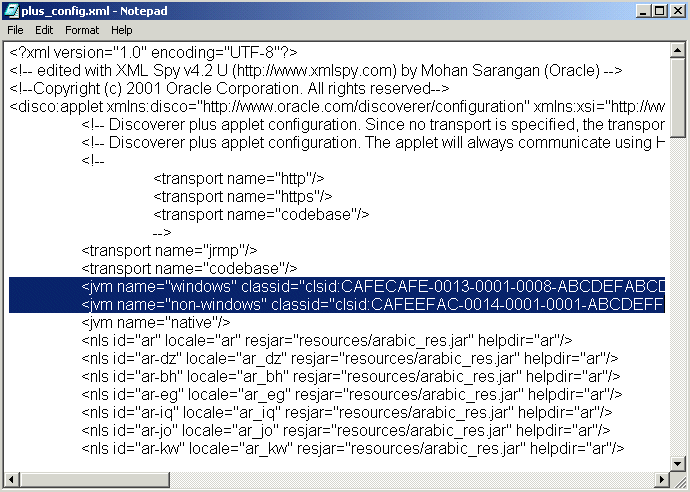690x492 pixels.
Task: Click the horizontal scrollbar thumb
Action: coord(95,479)
